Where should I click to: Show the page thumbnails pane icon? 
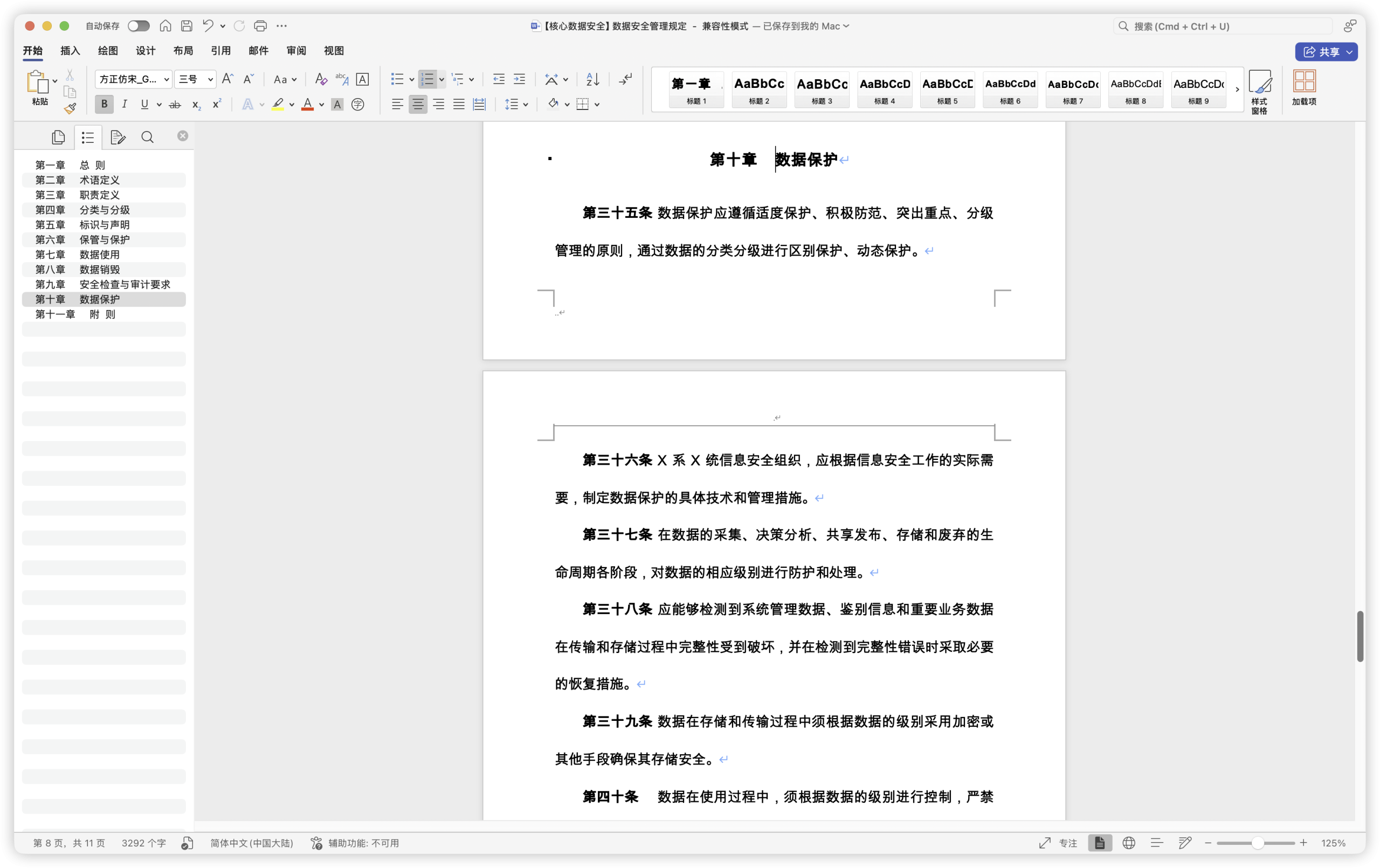tap(58, 137)
